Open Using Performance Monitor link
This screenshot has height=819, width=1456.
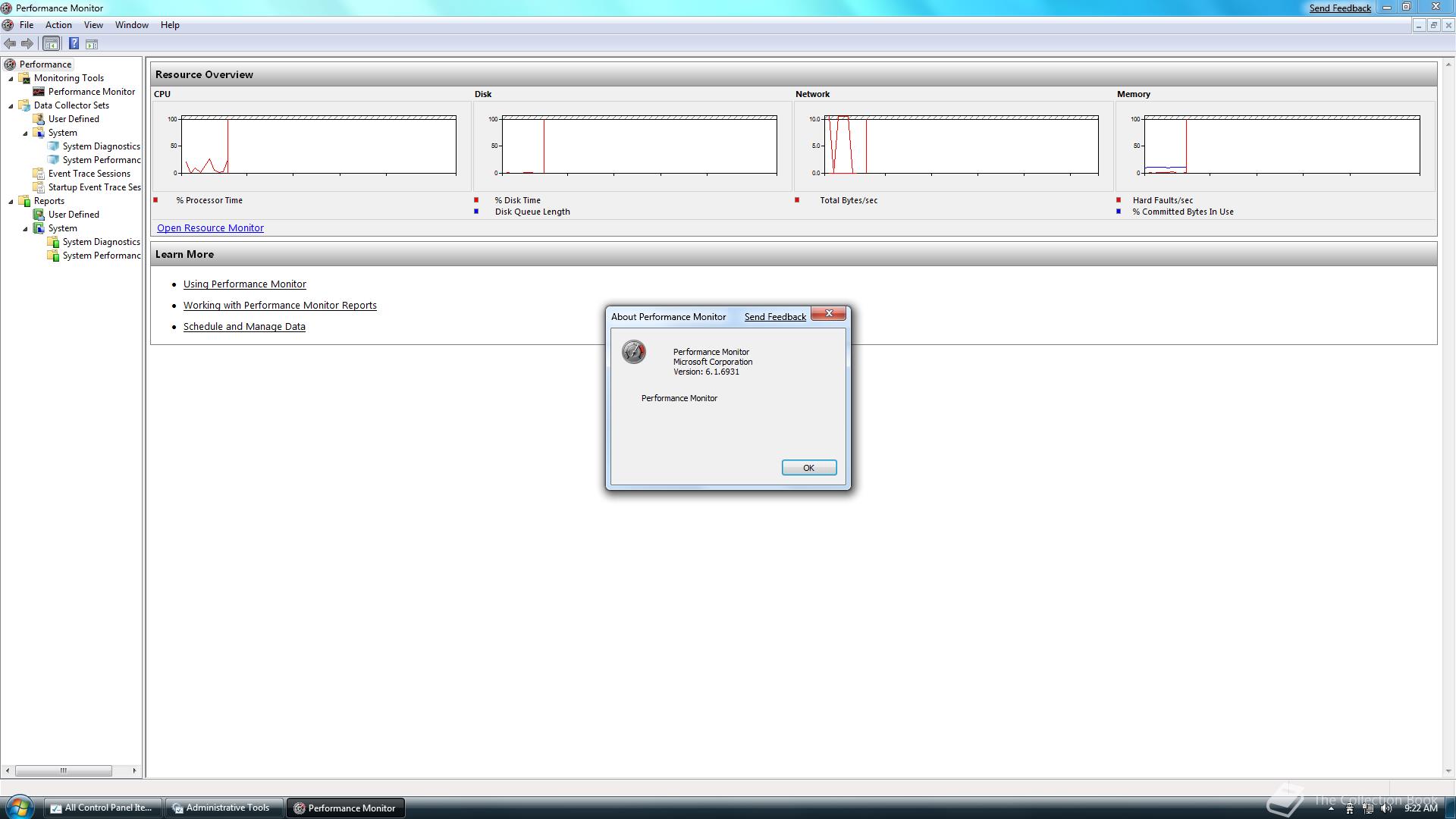click(245, 284)
